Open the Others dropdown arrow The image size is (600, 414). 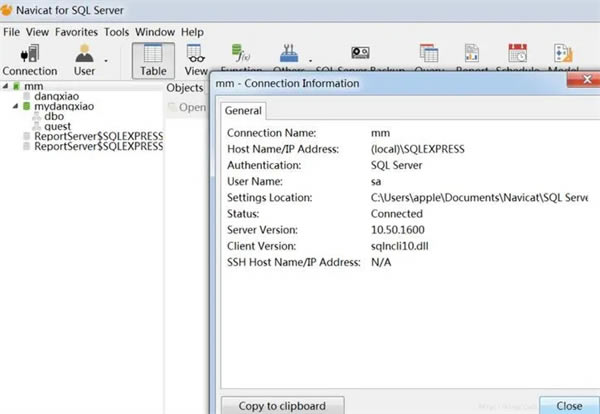[310, 60]
